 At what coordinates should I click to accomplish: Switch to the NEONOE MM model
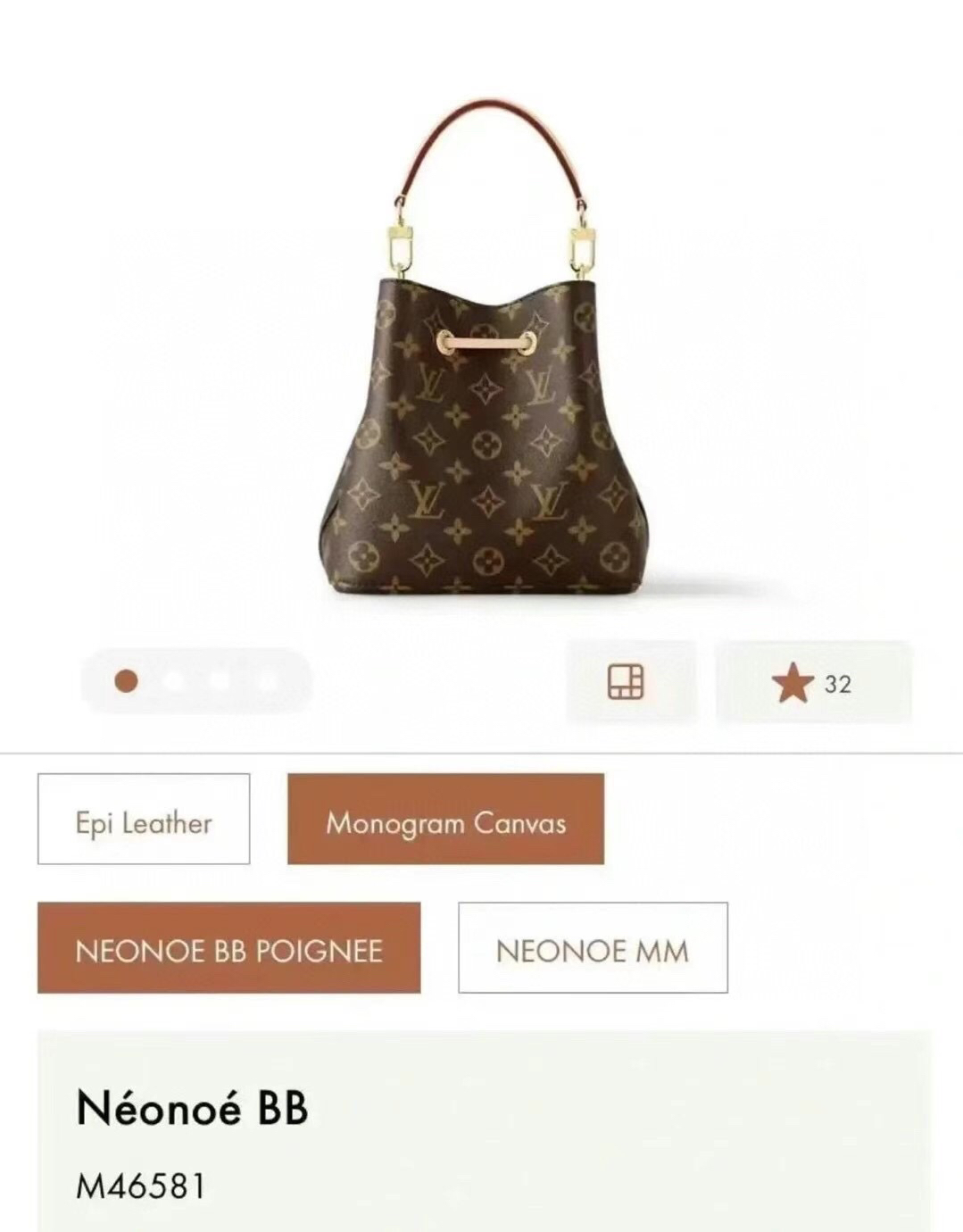coord(593,947)
